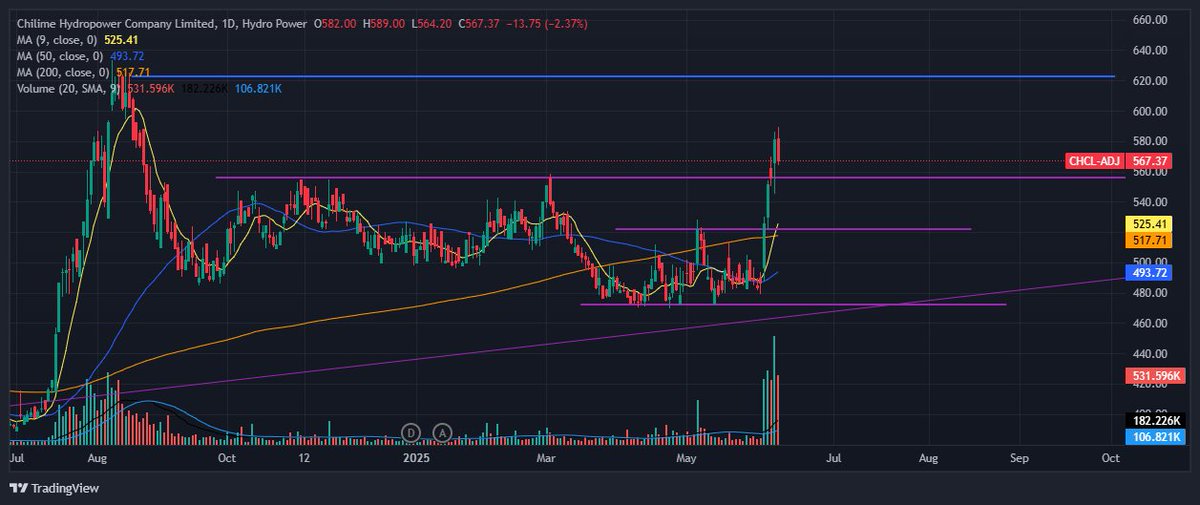Image resolution: width=1200 pixels, height=505 pixels.
Task: Click the 620.00 price scale label
Action: point(1151,81)
